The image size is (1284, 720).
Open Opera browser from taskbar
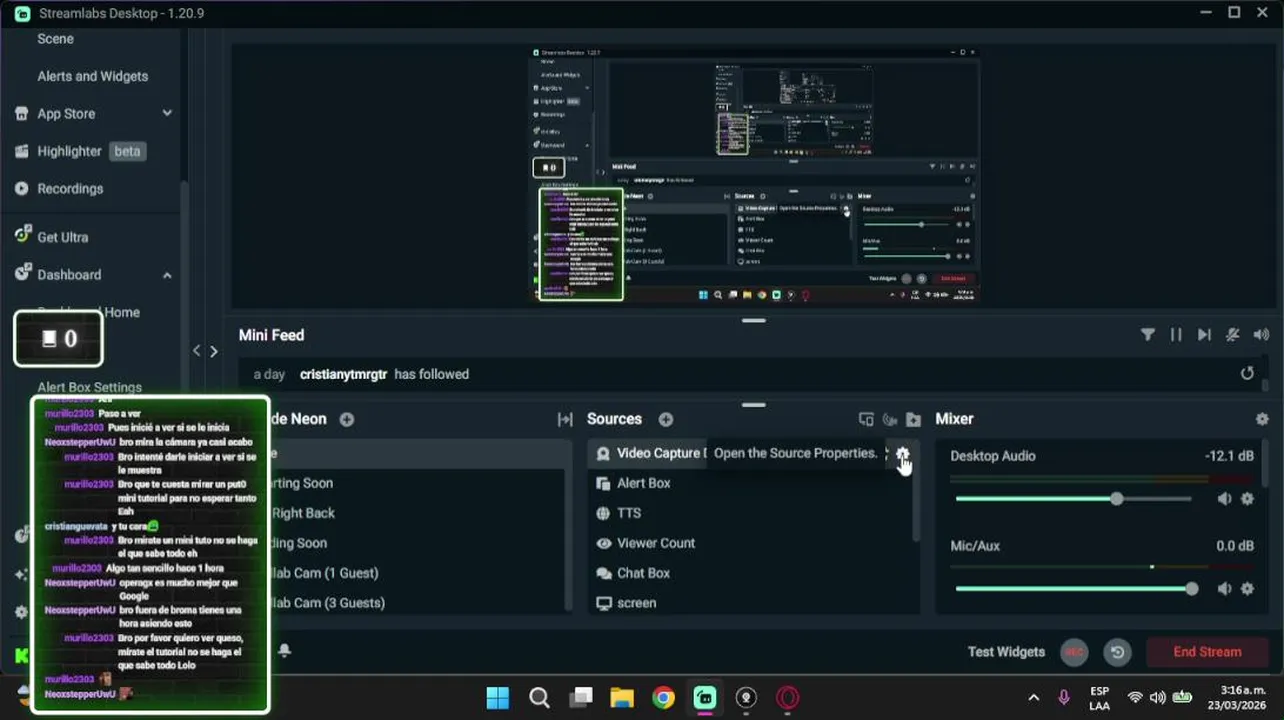tap(788, 698)
